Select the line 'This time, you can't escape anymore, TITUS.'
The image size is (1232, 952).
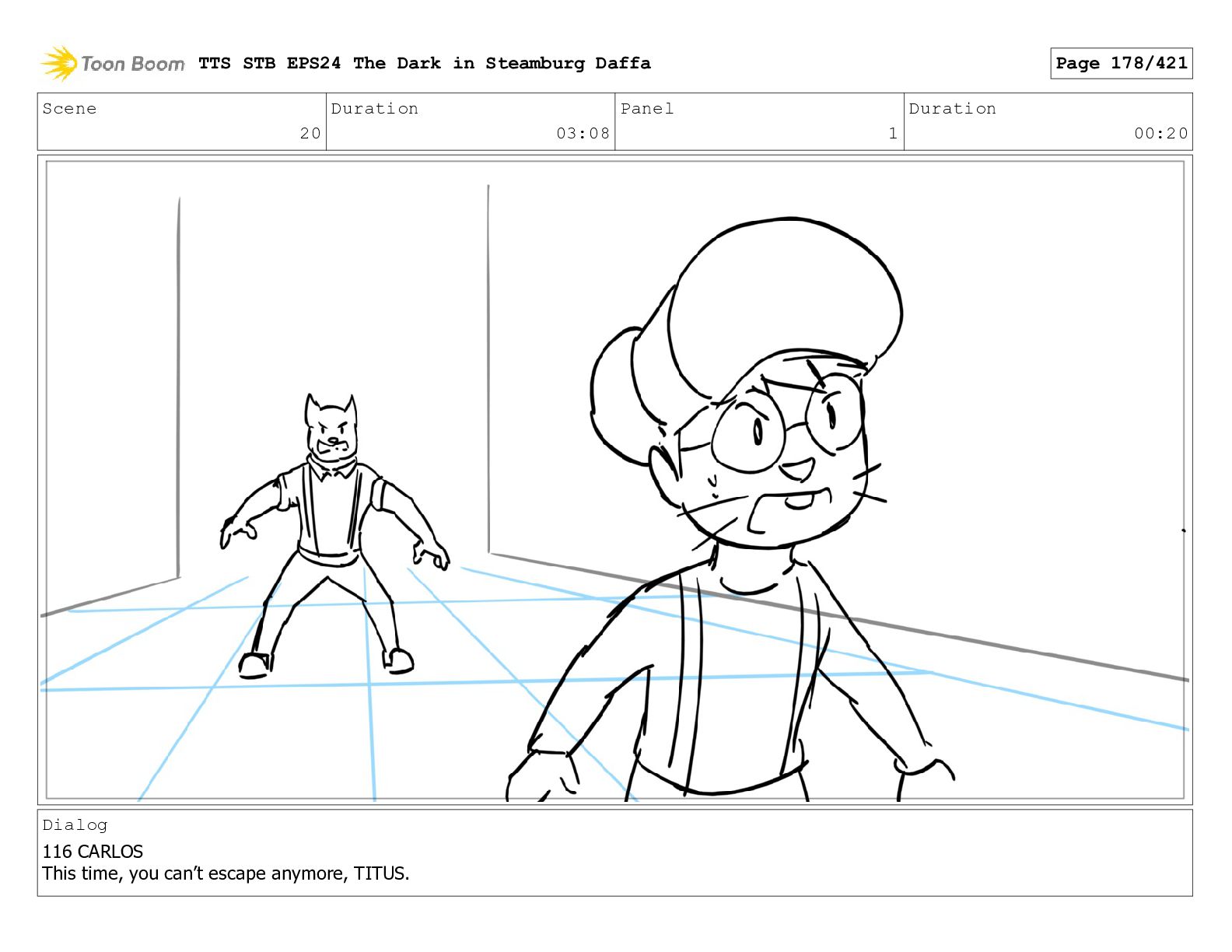[x=226, y=873]
